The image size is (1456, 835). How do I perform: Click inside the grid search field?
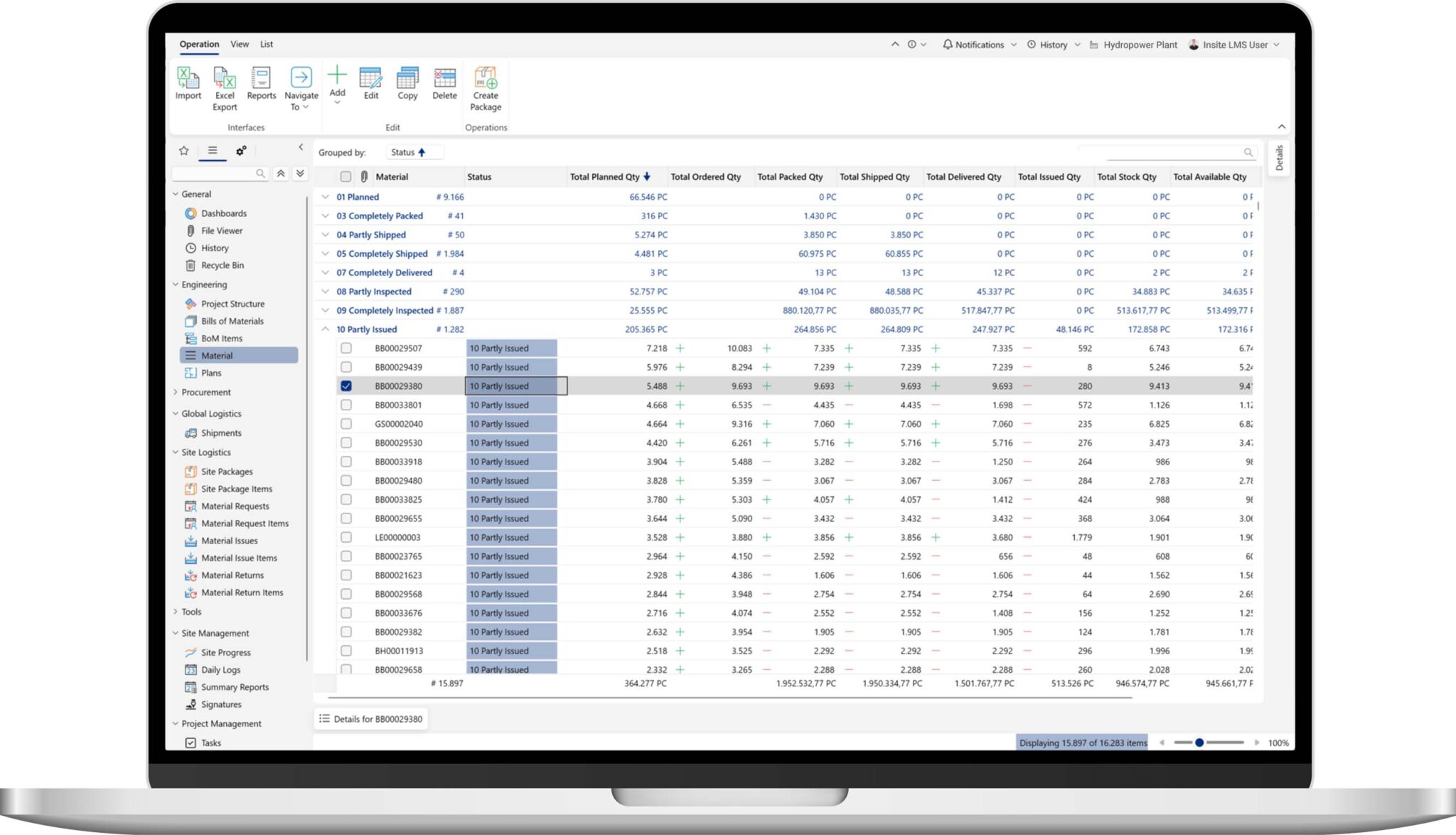(1166, 151)
